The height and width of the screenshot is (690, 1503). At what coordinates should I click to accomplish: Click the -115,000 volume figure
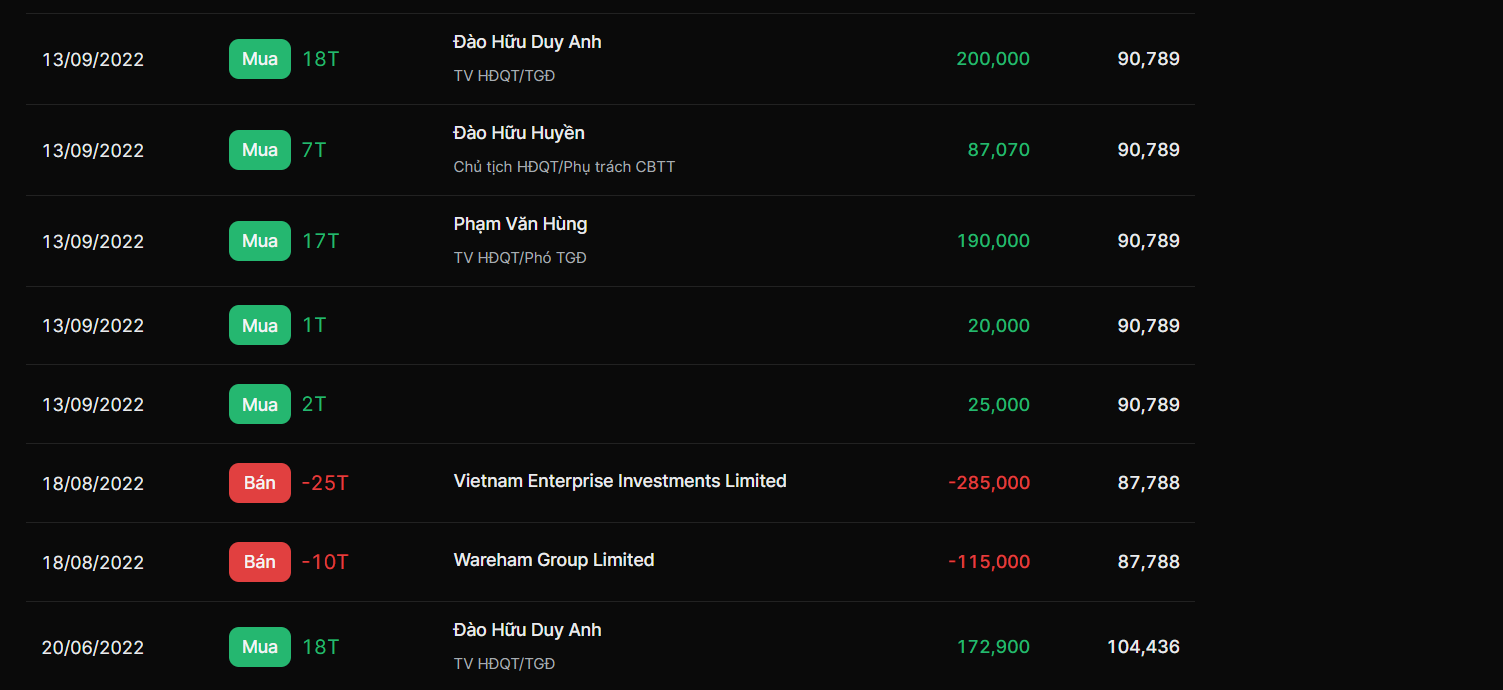(989, 562)
